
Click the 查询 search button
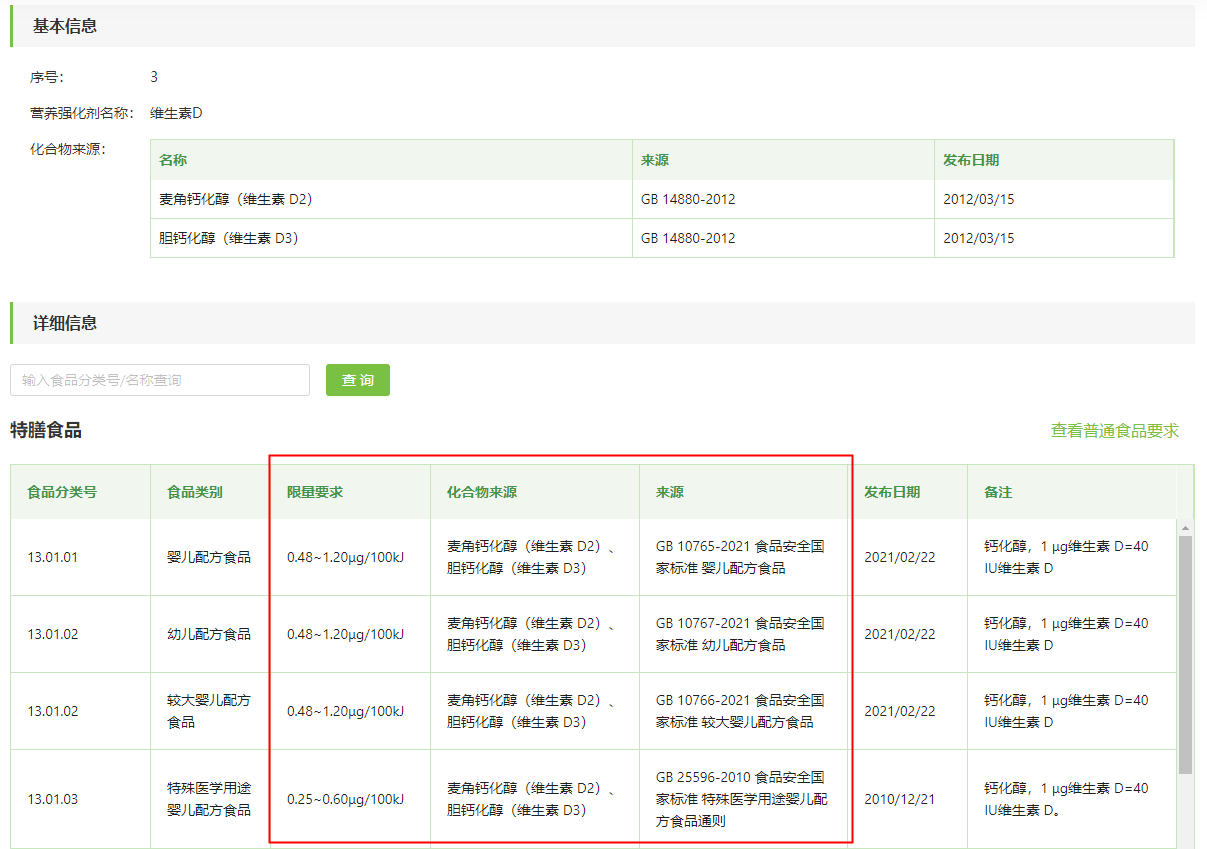coord(357,380)
